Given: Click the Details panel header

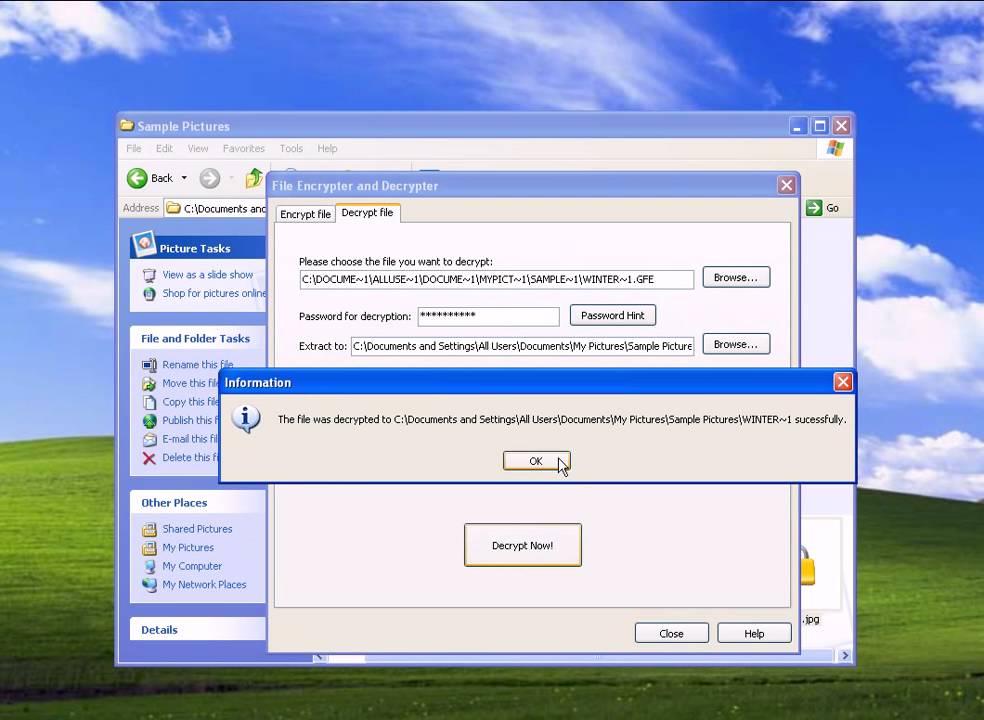Looking at the screenshot, I should (198, 630).
